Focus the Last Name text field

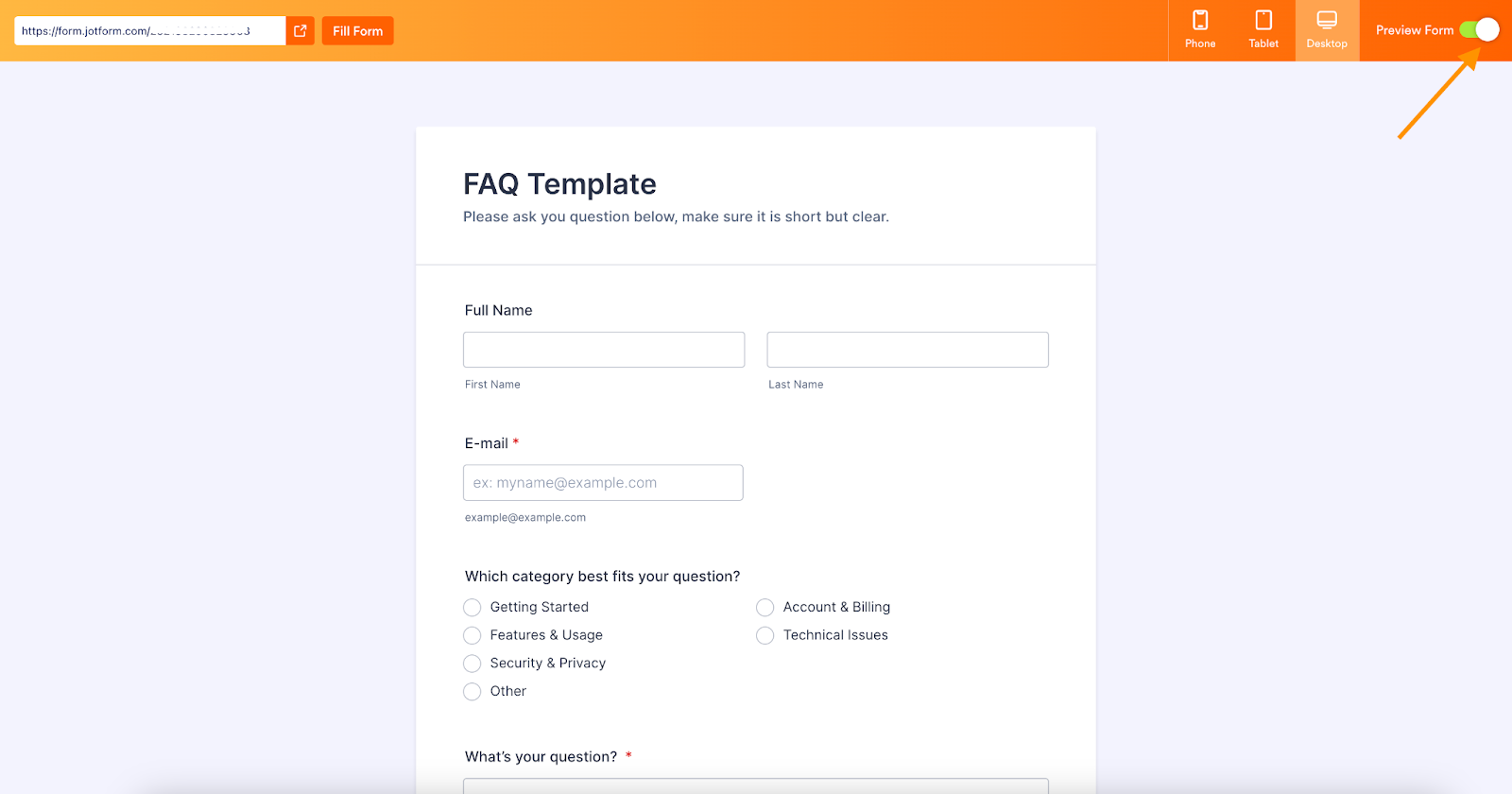tap(907, 350)
